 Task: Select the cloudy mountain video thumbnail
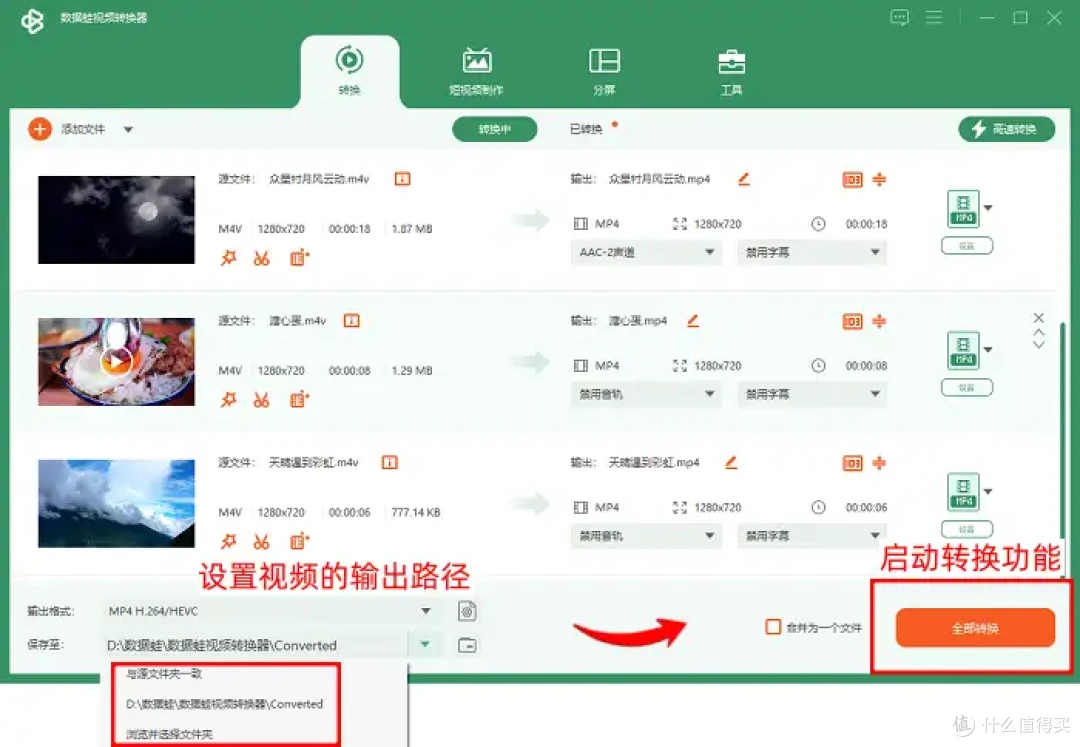(116, 503)
